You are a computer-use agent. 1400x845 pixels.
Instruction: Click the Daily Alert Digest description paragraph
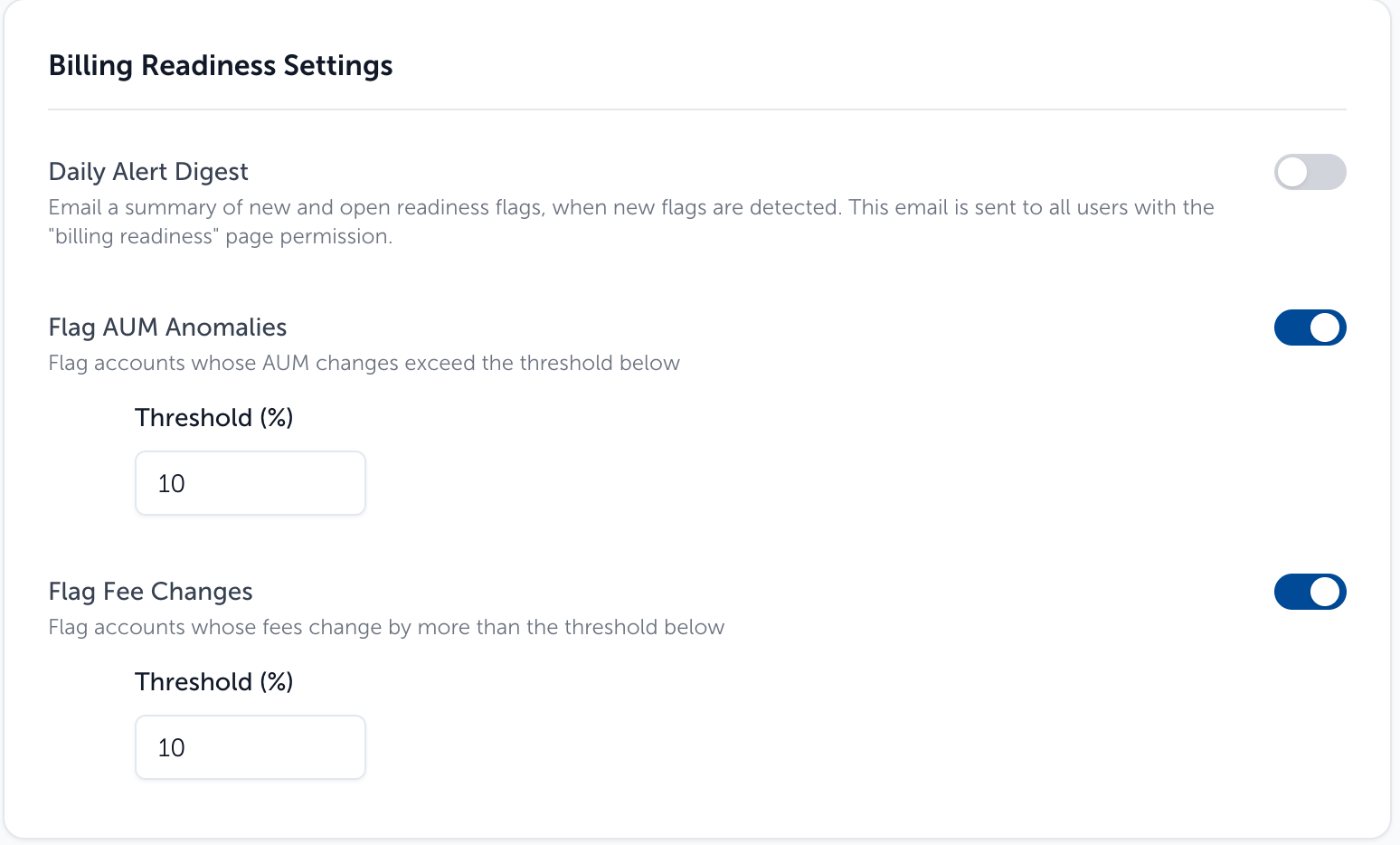click(x=631, y=222)
